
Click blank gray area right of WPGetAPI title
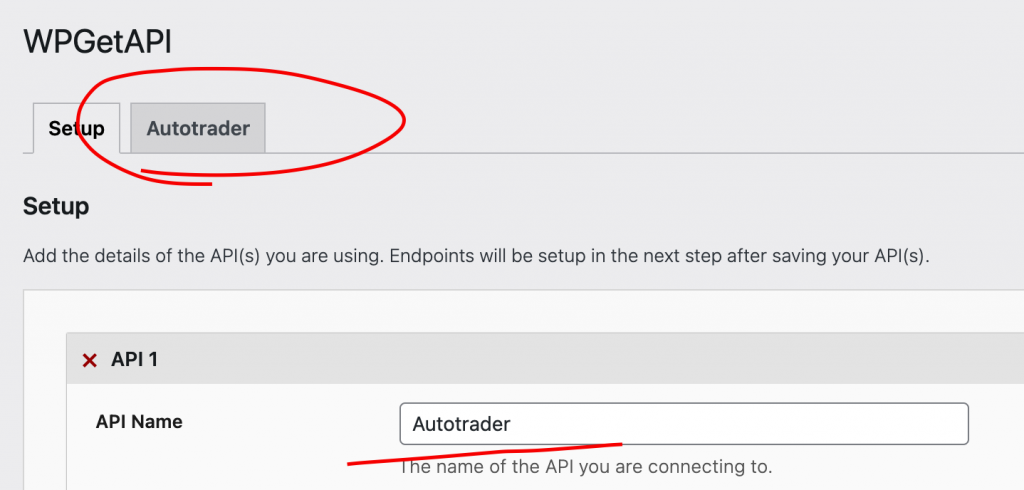coord(588,41)
